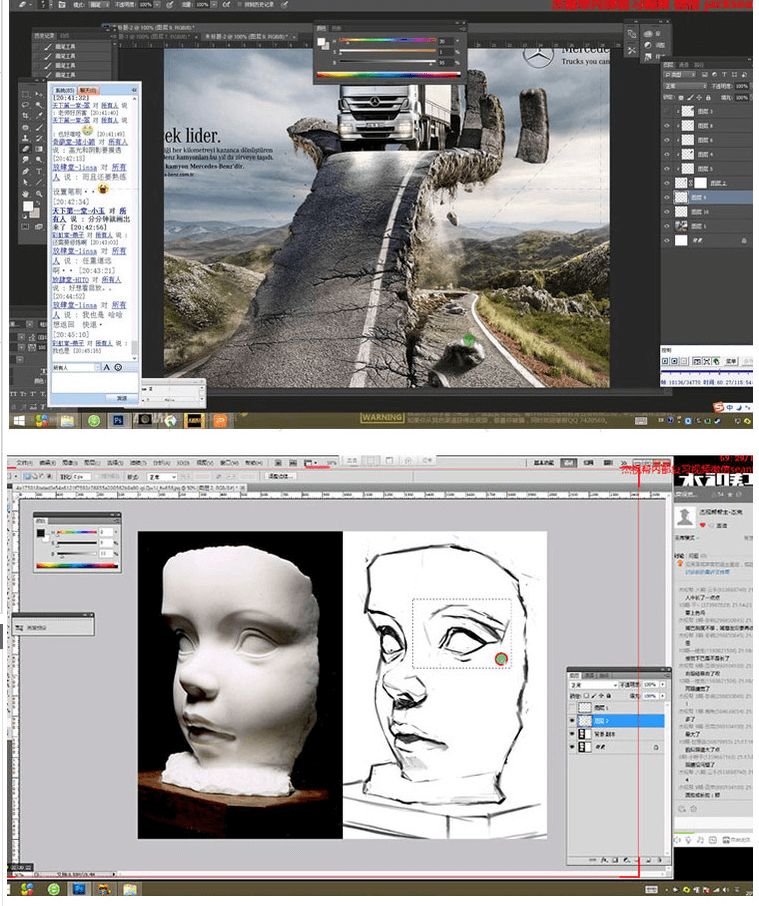Select the Hand tool in upper toolbox

[25, 194]
